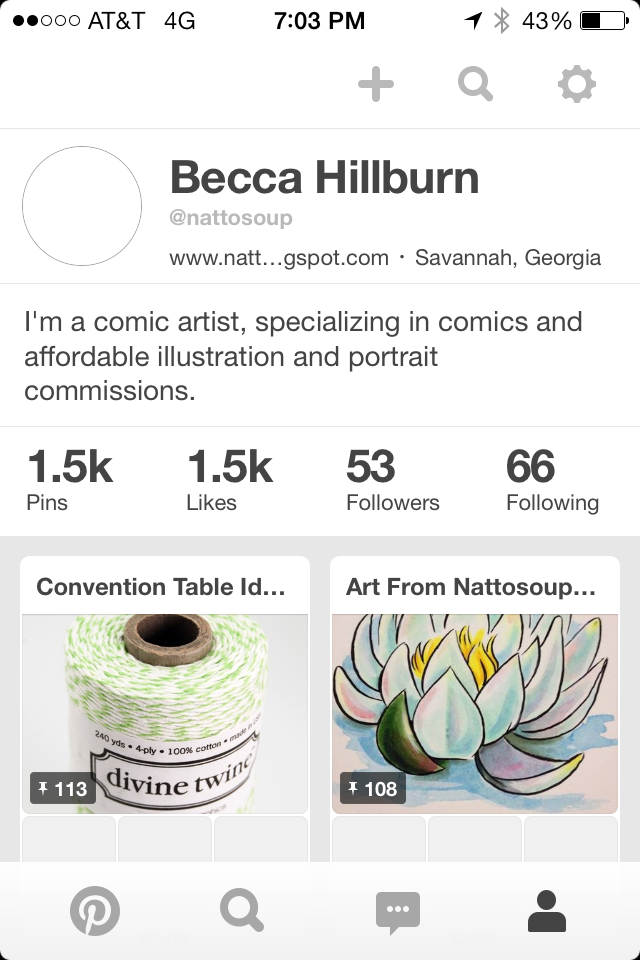The height and width of the screenshot is (960, 640).
Task: Tap the 113 pin count badge
Action: pos(62,789)
